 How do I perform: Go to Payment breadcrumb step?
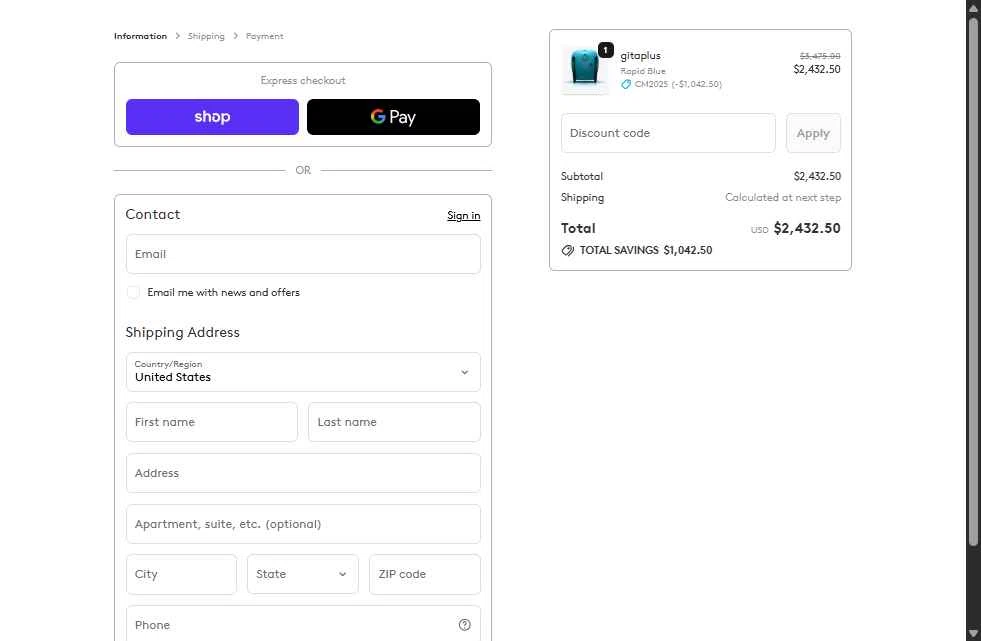click(265, 36)
